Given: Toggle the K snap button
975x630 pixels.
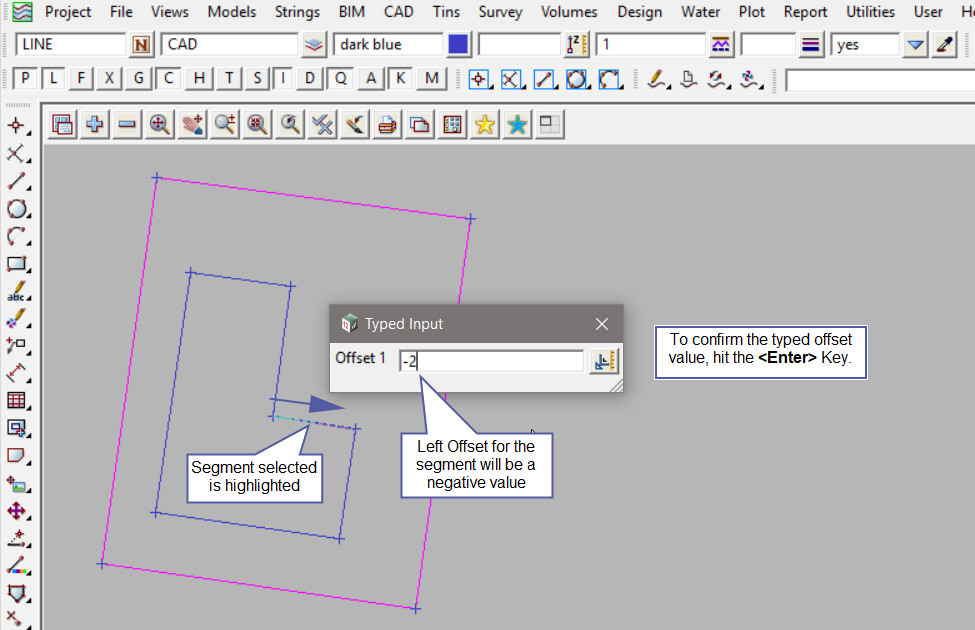Looking at the screenshot, I should (x=400, y=79).
